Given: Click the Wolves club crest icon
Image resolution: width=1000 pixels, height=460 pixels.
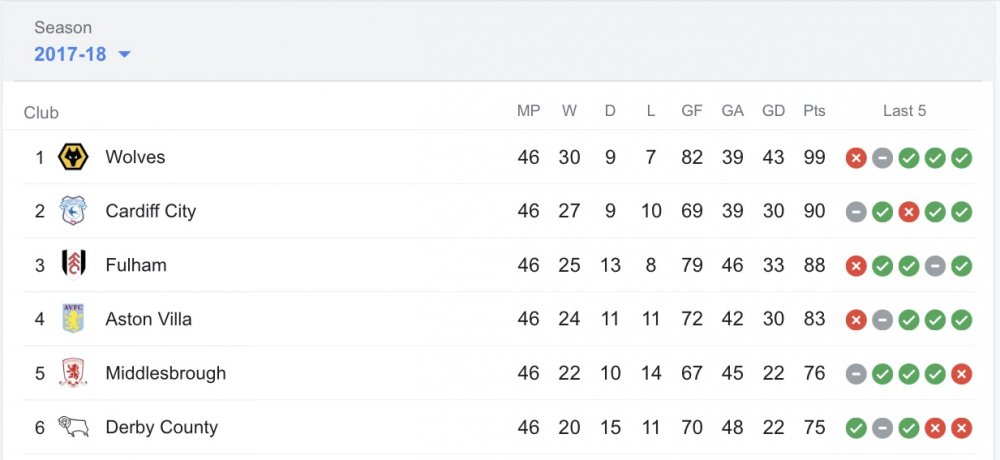Looking at the screenshot, I should [x=73, y=157].
